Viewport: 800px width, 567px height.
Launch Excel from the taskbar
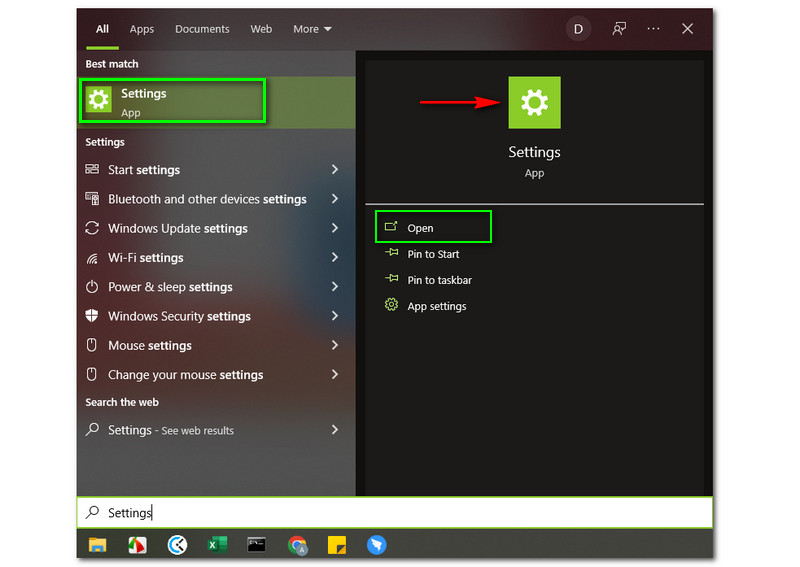217,545
